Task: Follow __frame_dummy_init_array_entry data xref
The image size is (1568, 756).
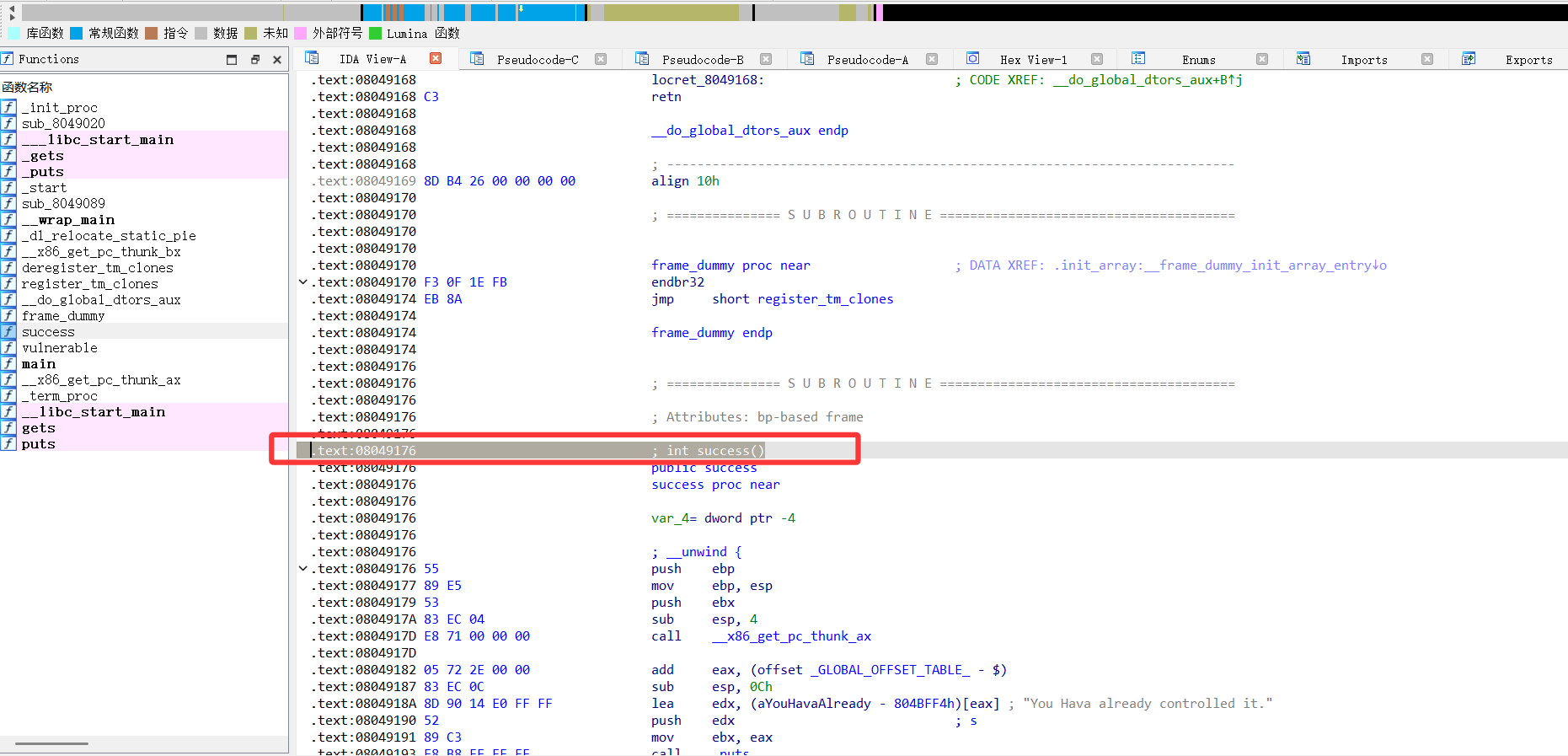Action: [1220, 265]
